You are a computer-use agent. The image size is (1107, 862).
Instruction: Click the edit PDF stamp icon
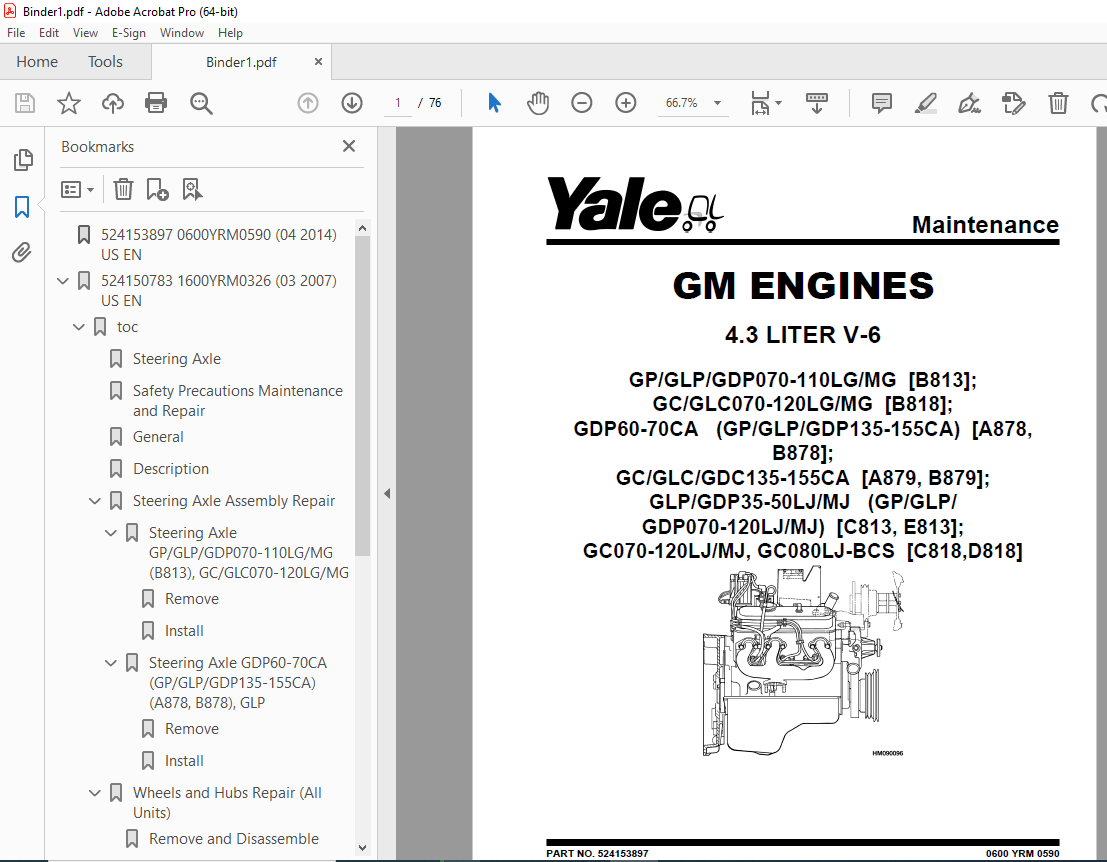(1013, 103)
